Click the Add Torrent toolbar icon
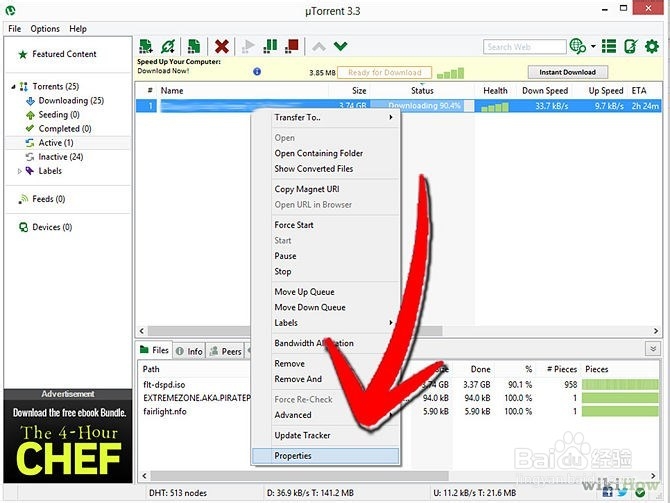The width and height of the screenshot is (670, 503). click(x=146, y=46)
